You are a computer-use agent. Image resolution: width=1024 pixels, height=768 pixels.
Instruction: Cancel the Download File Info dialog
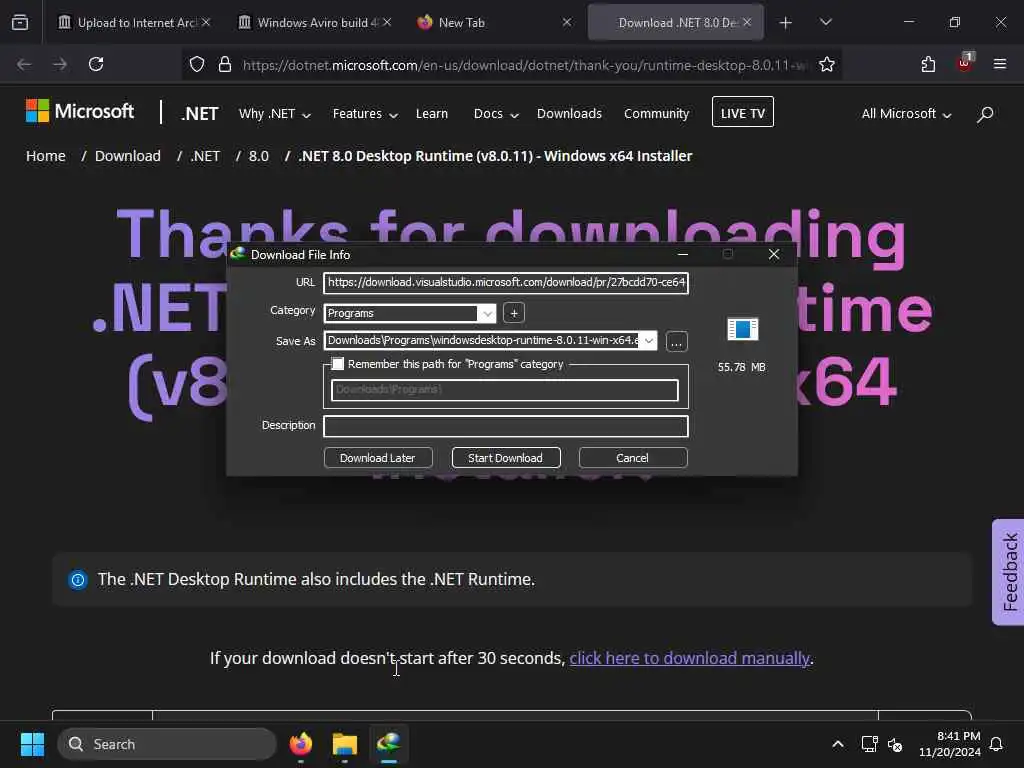click(x=632, y=458)
